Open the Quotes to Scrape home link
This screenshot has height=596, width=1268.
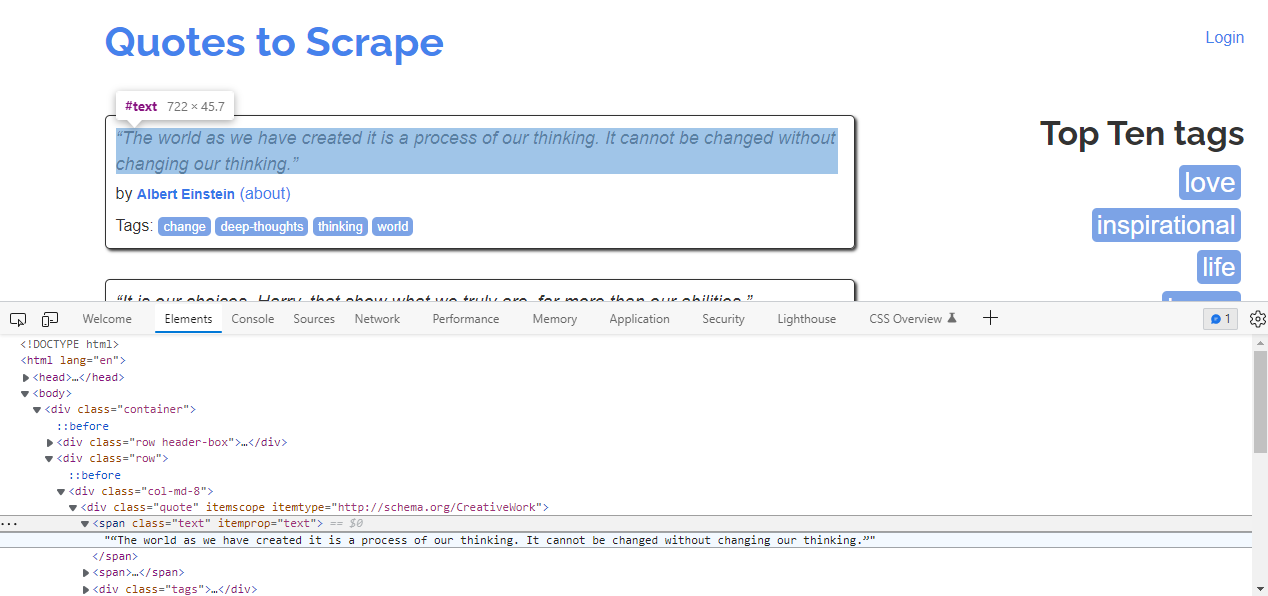pyautogui.click(x=274, y=42)
